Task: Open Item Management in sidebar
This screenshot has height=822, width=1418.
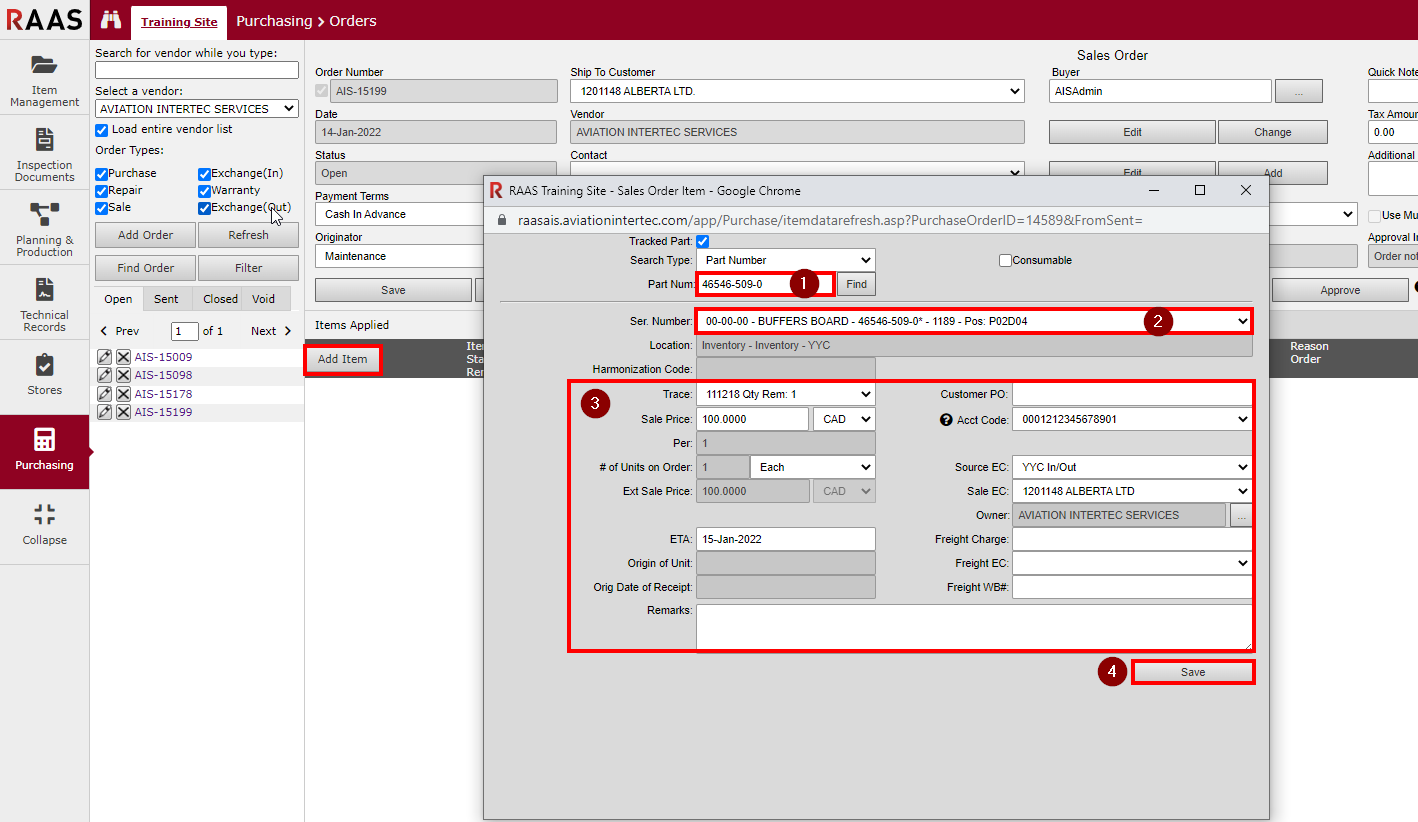Action: coord(44,78)
